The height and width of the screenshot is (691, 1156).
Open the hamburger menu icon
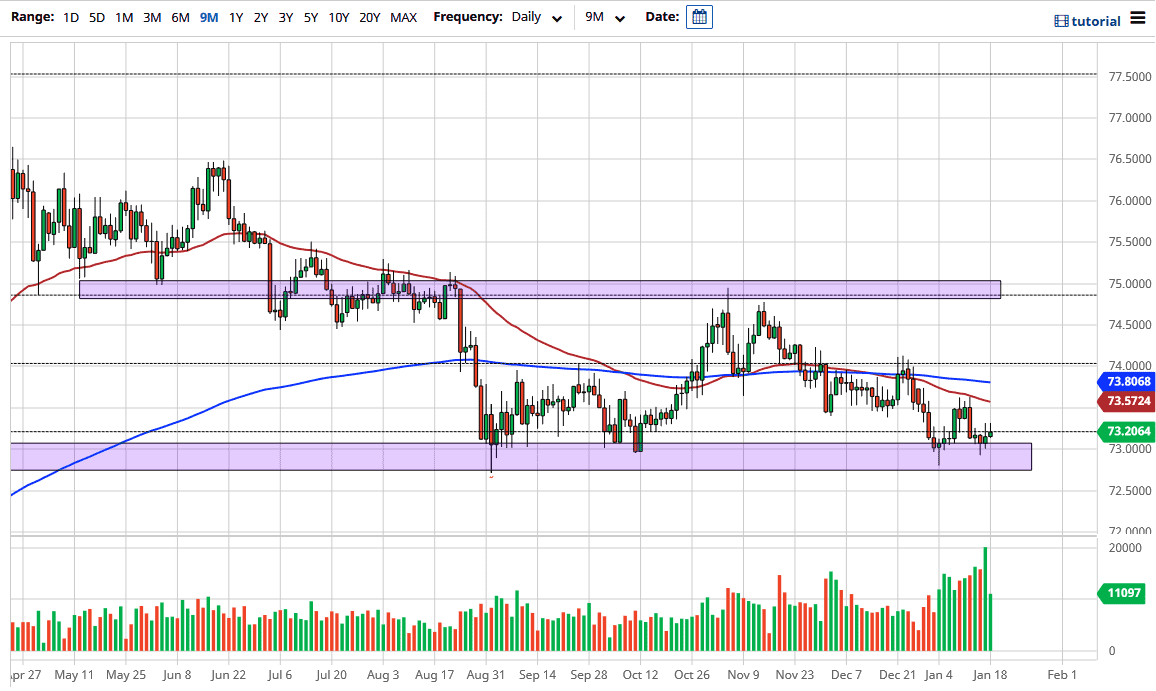click(x=1140, y=17)
